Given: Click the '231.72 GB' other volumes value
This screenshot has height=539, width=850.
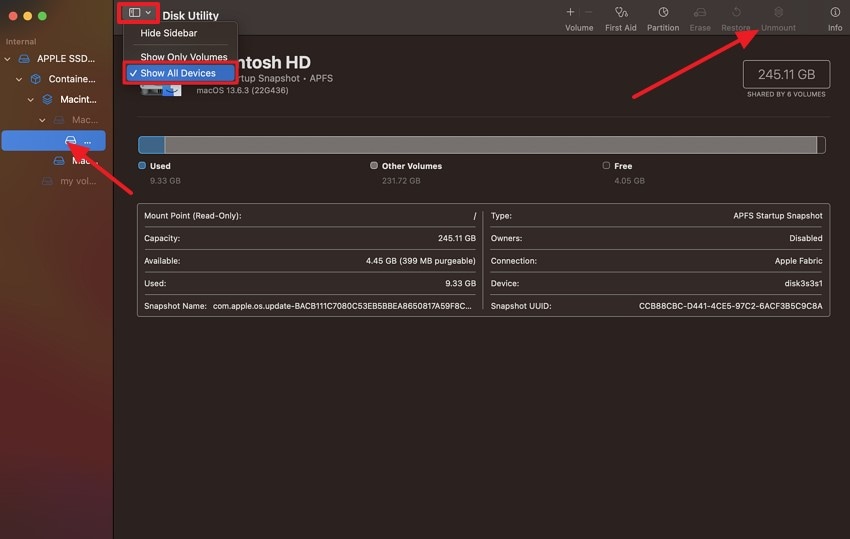Looking at the screenshot, I should tap(401, 181).
